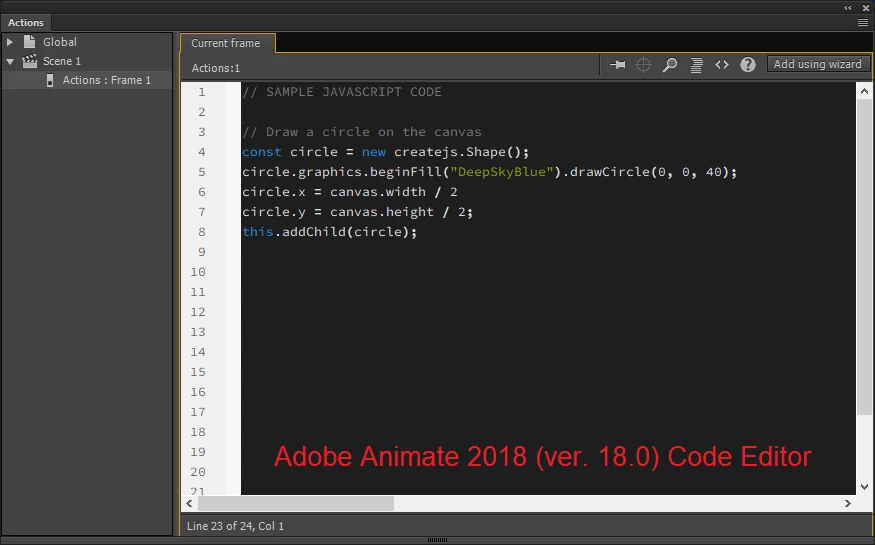Viewport: 875px width, 545px height.
Task: Click "canvas.height" on line 7
Action: 382,212
